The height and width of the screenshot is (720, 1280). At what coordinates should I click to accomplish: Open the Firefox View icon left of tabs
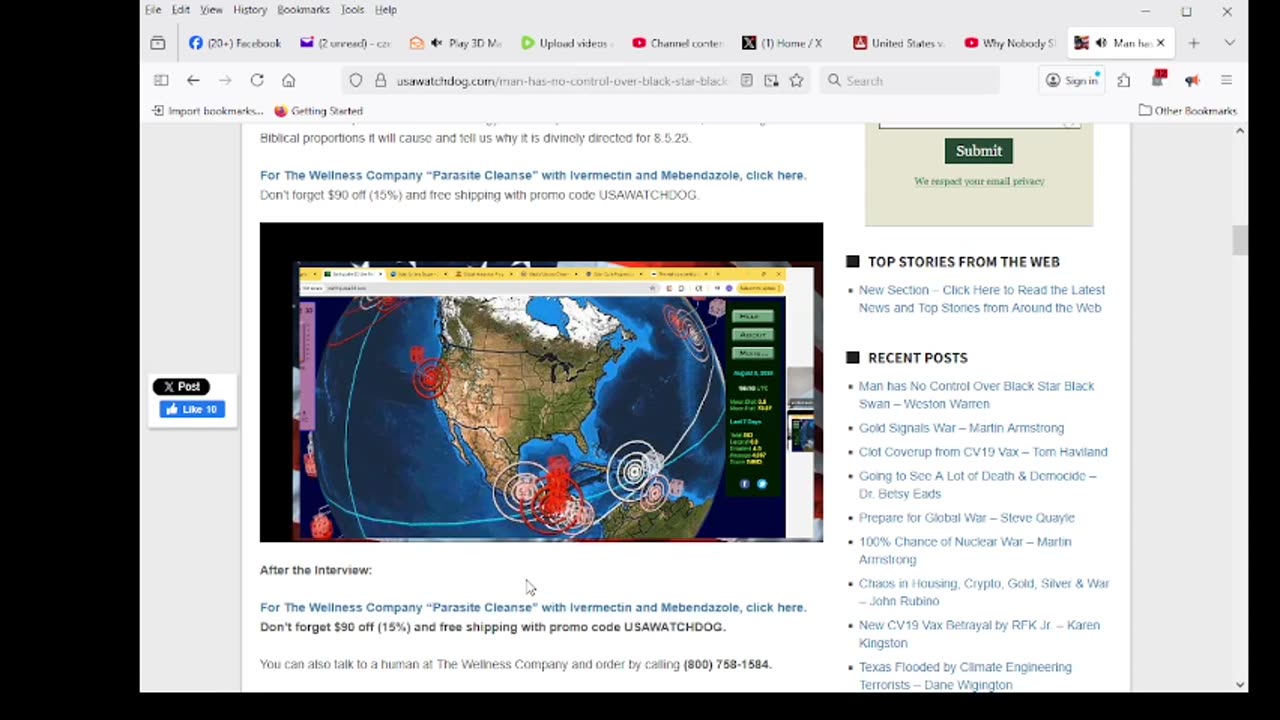[158, 43]
